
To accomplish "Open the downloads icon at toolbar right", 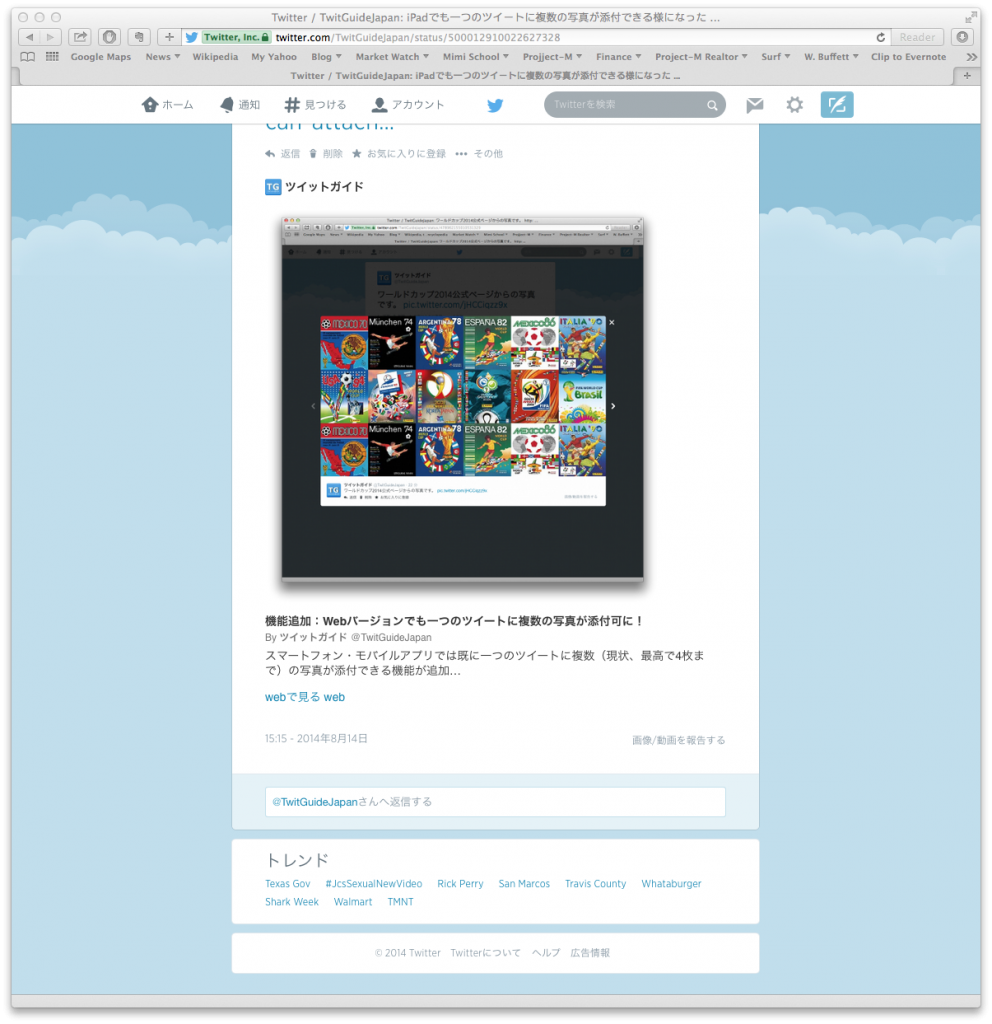I will tap(962, 37).
